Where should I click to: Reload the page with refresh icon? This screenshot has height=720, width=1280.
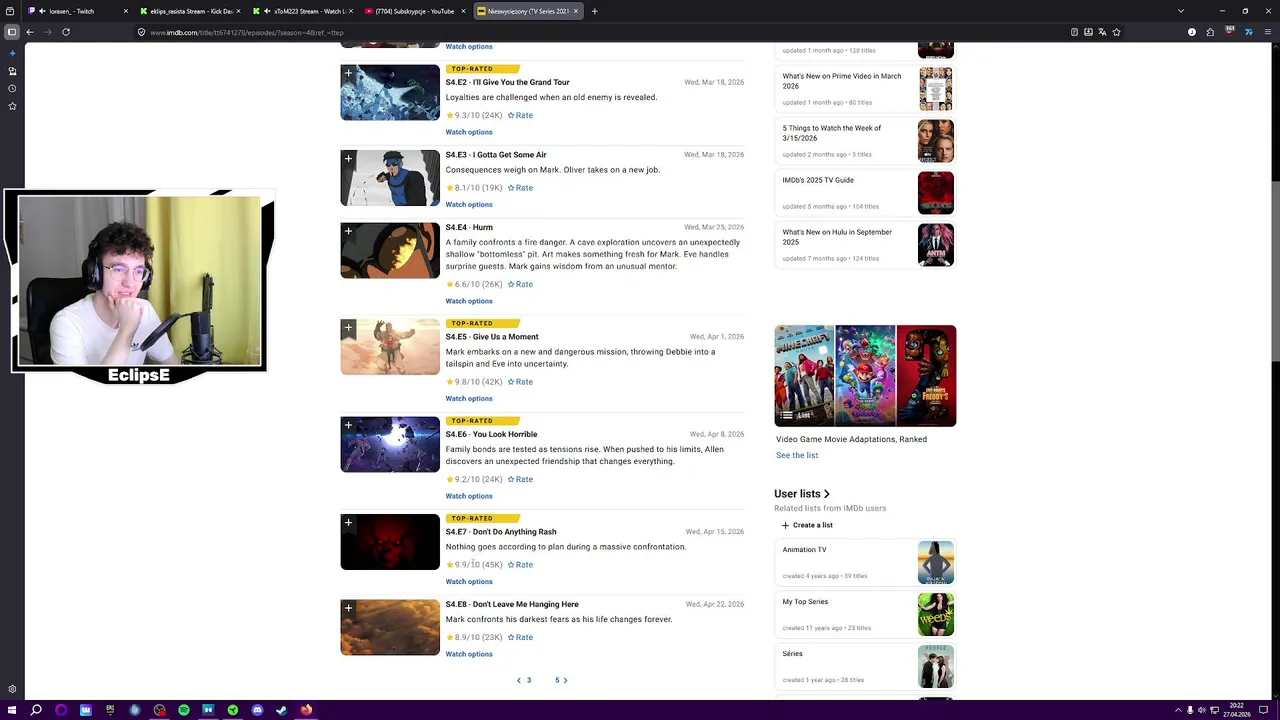[x=66, y=32]
